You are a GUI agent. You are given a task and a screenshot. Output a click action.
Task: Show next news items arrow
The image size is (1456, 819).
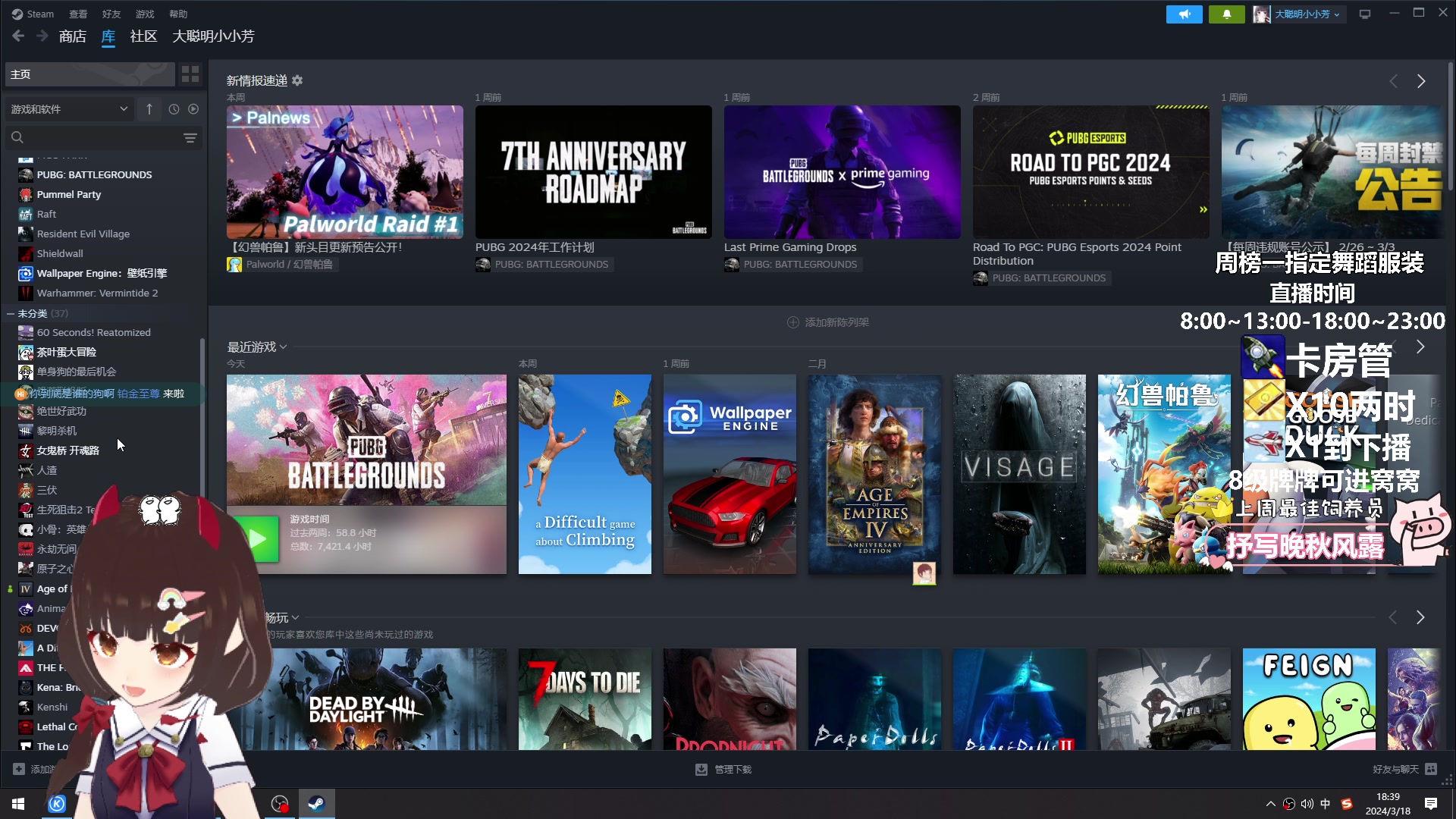1421,81
